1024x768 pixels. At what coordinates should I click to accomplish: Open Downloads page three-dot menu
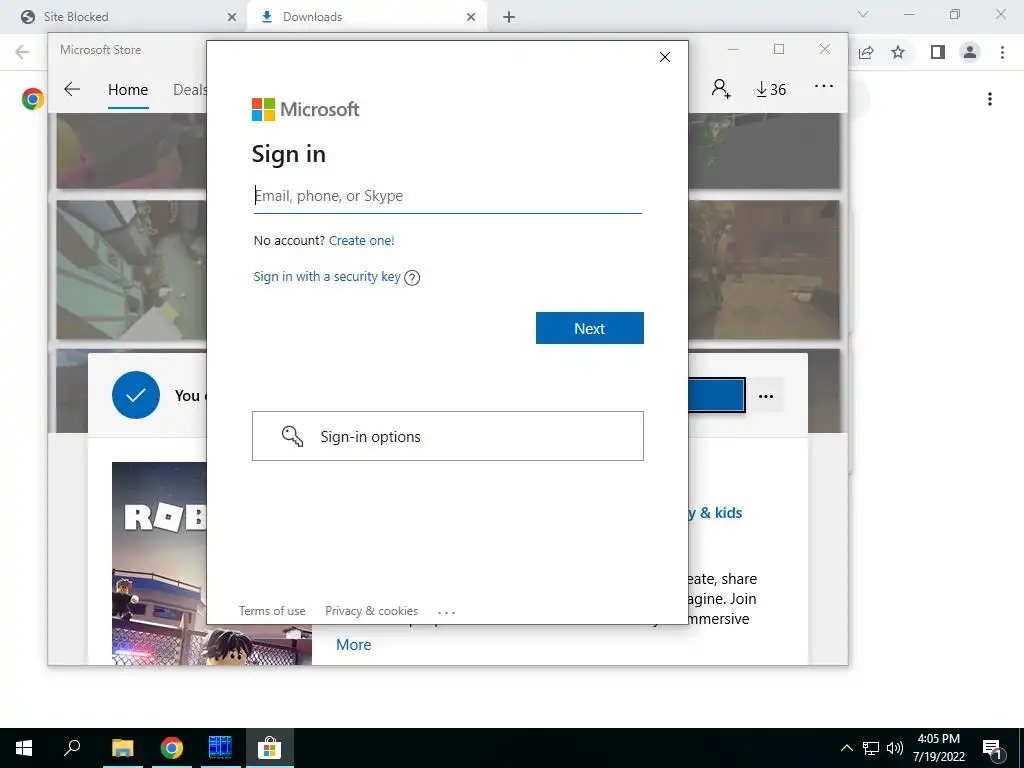(990, 99)
